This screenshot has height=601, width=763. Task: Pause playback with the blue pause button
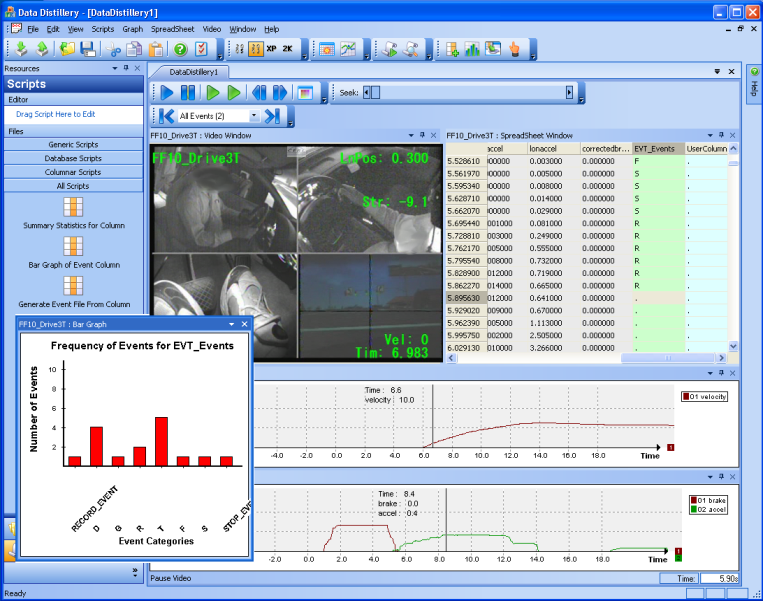click(x=188, y=92)
